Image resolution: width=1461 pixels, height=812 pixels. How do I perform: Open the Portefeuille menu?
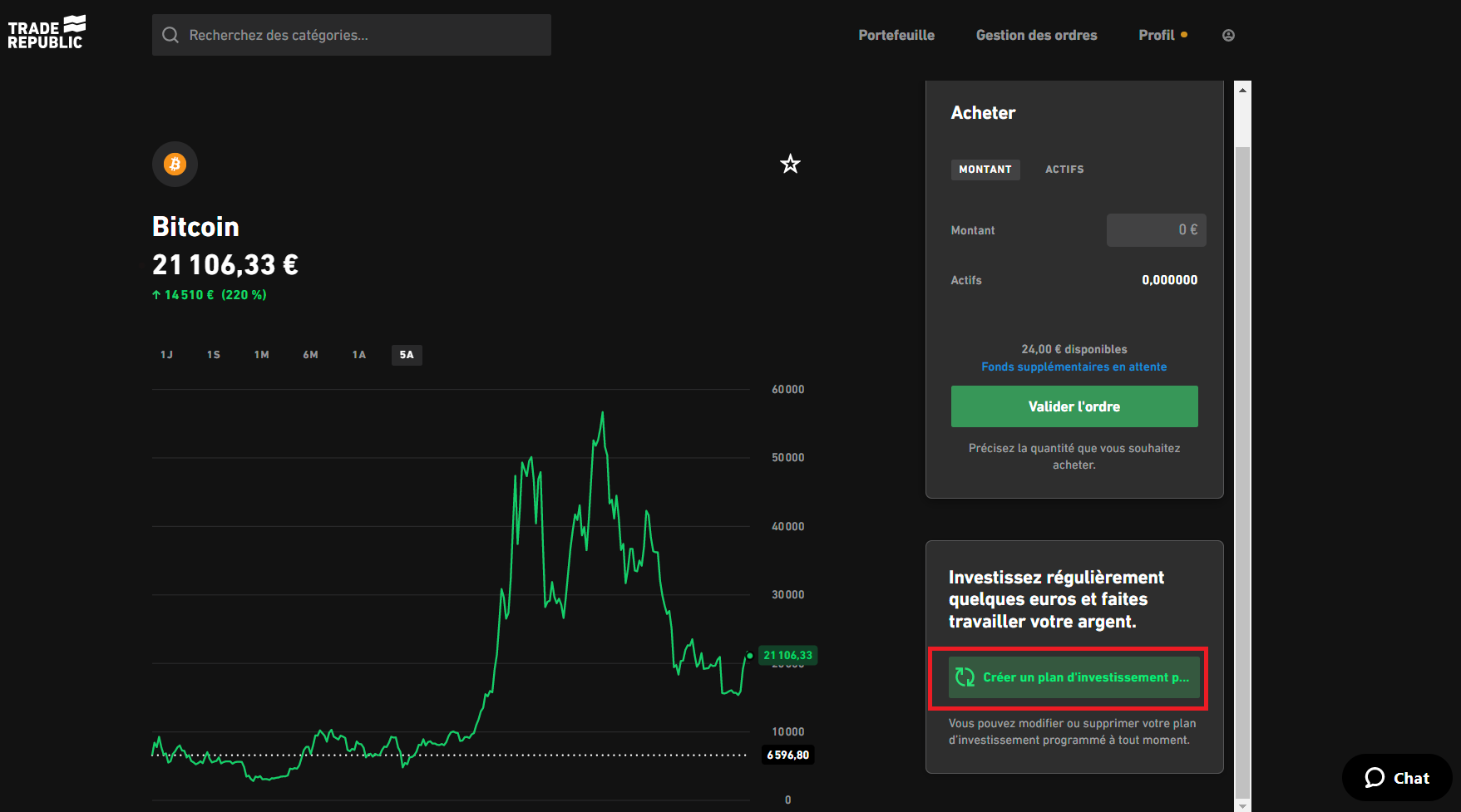896,35
